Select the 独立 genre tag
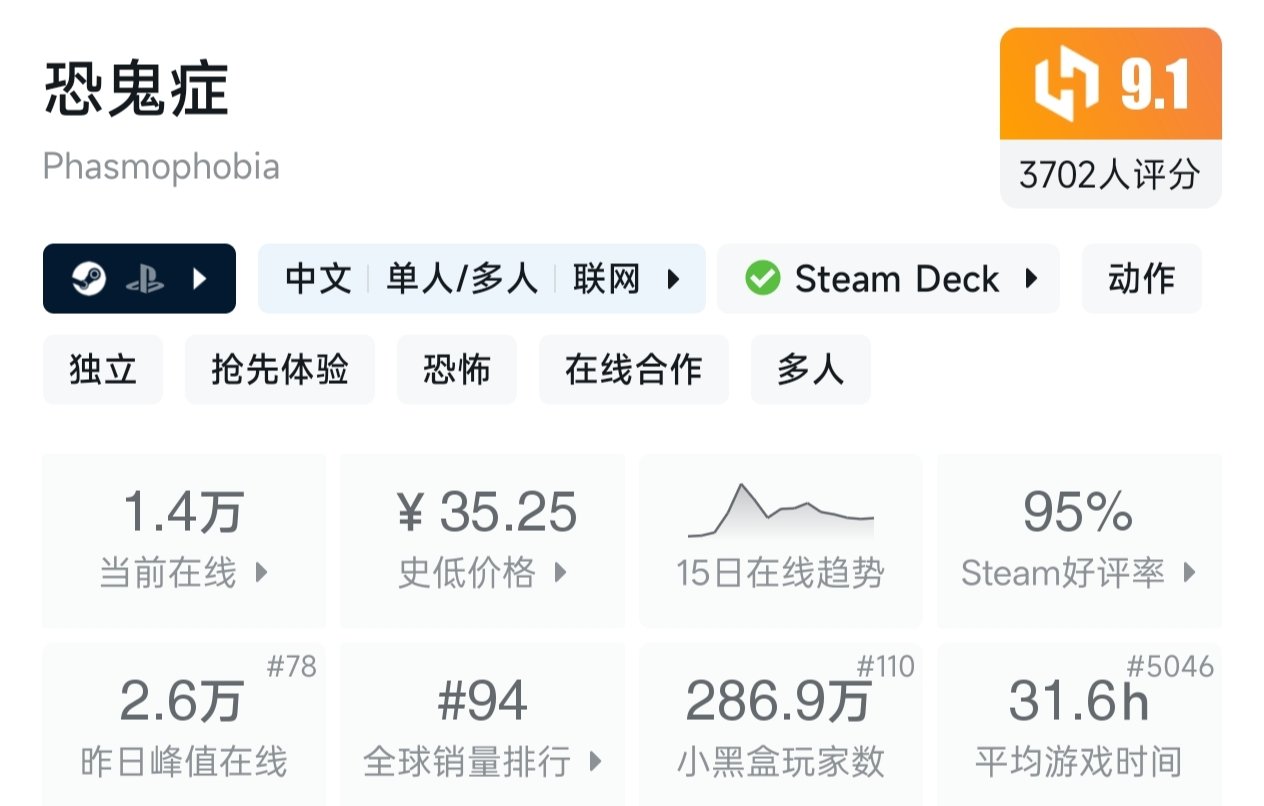The image size is (1264, 806). (102, 370)
